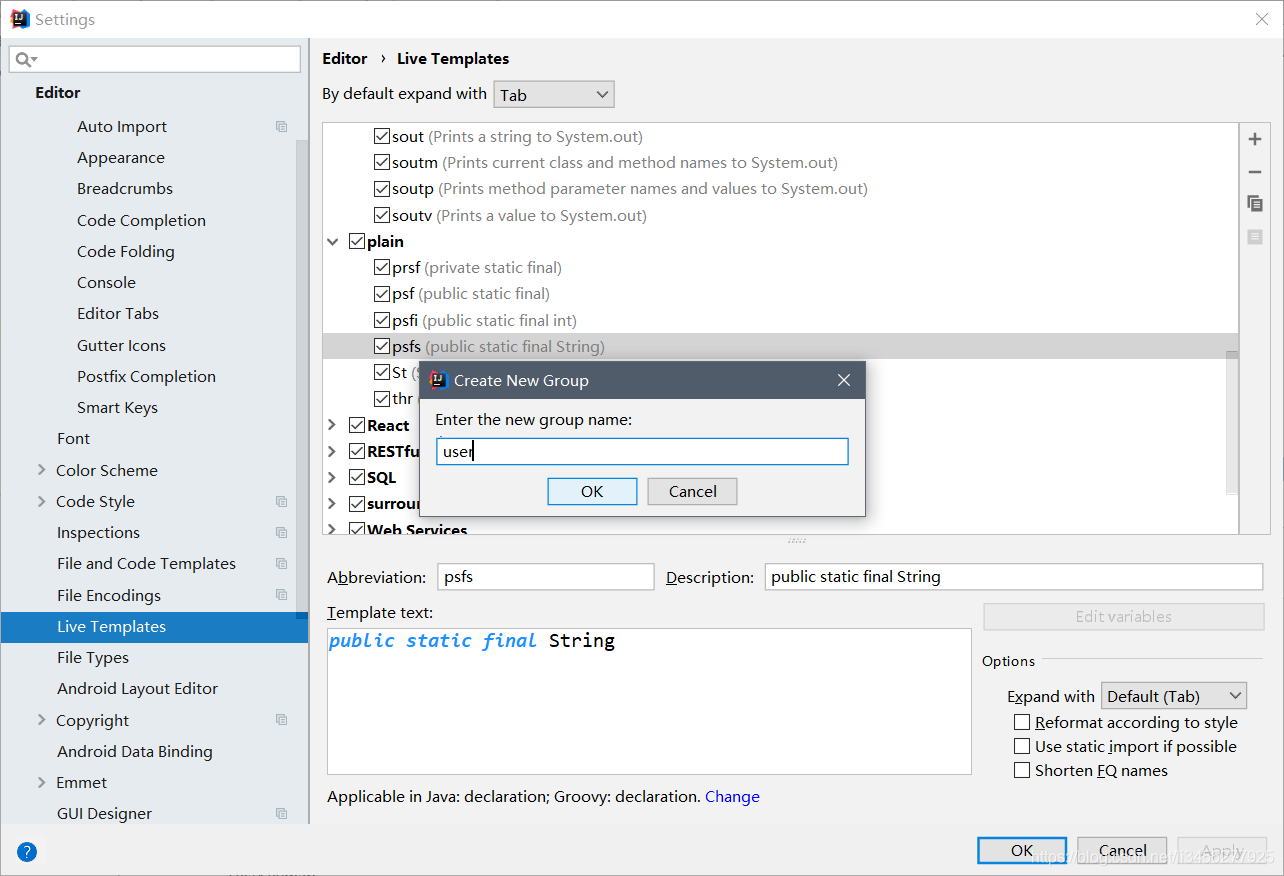
Task: Expand the Web Services template group
Action: pyautogui.click(x=333, y=528)
